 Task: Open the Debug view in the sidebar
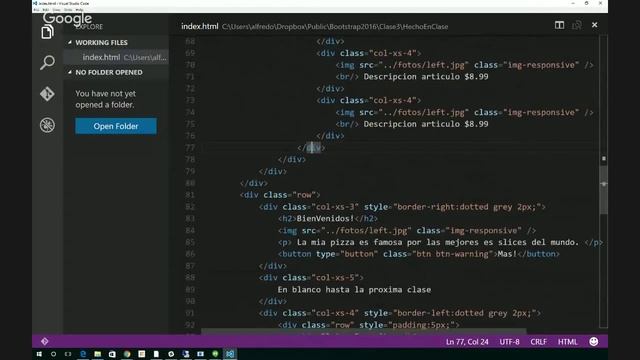point(47,125)
